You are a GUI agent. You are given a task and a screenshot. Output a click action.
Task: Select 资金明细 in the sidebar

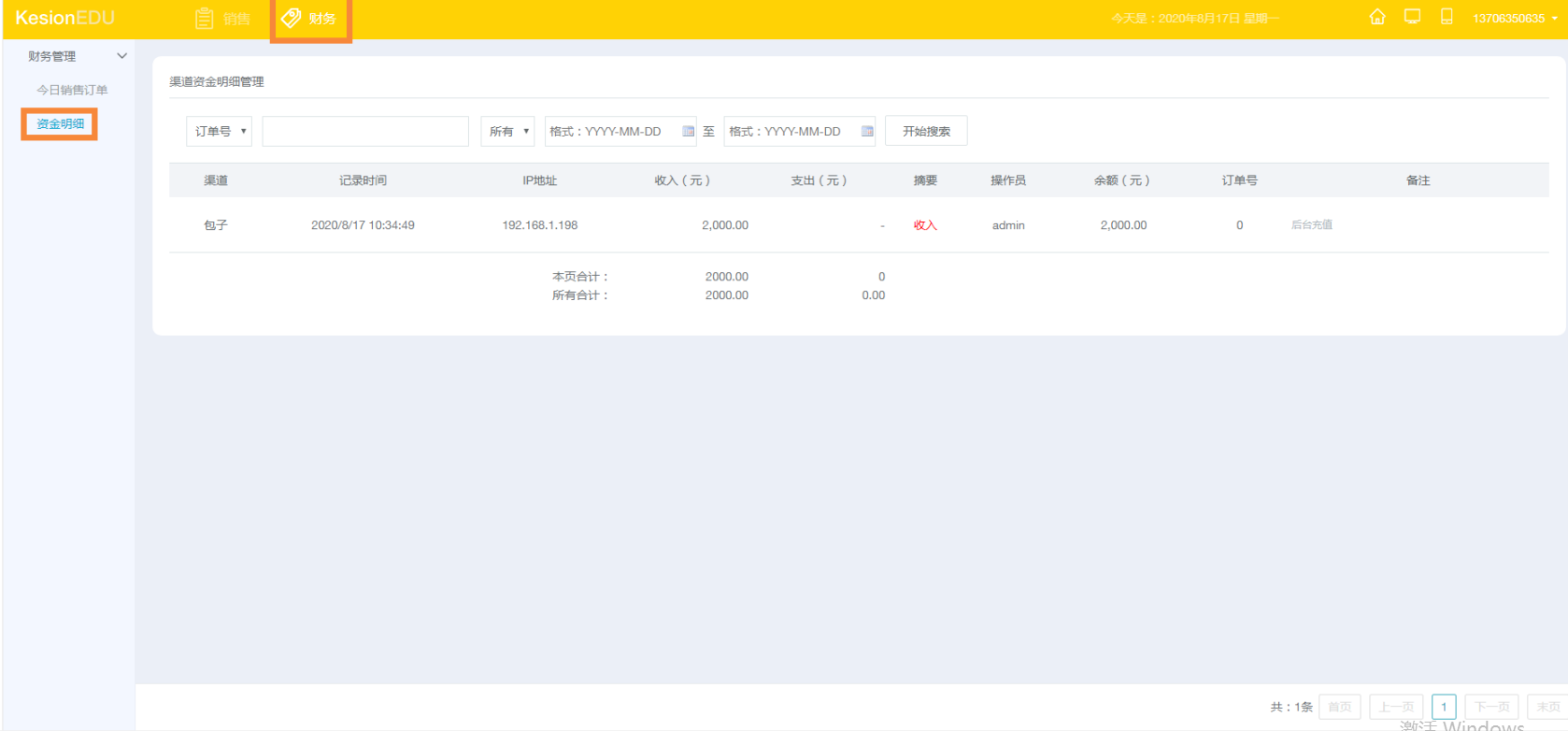coord(61,124)
